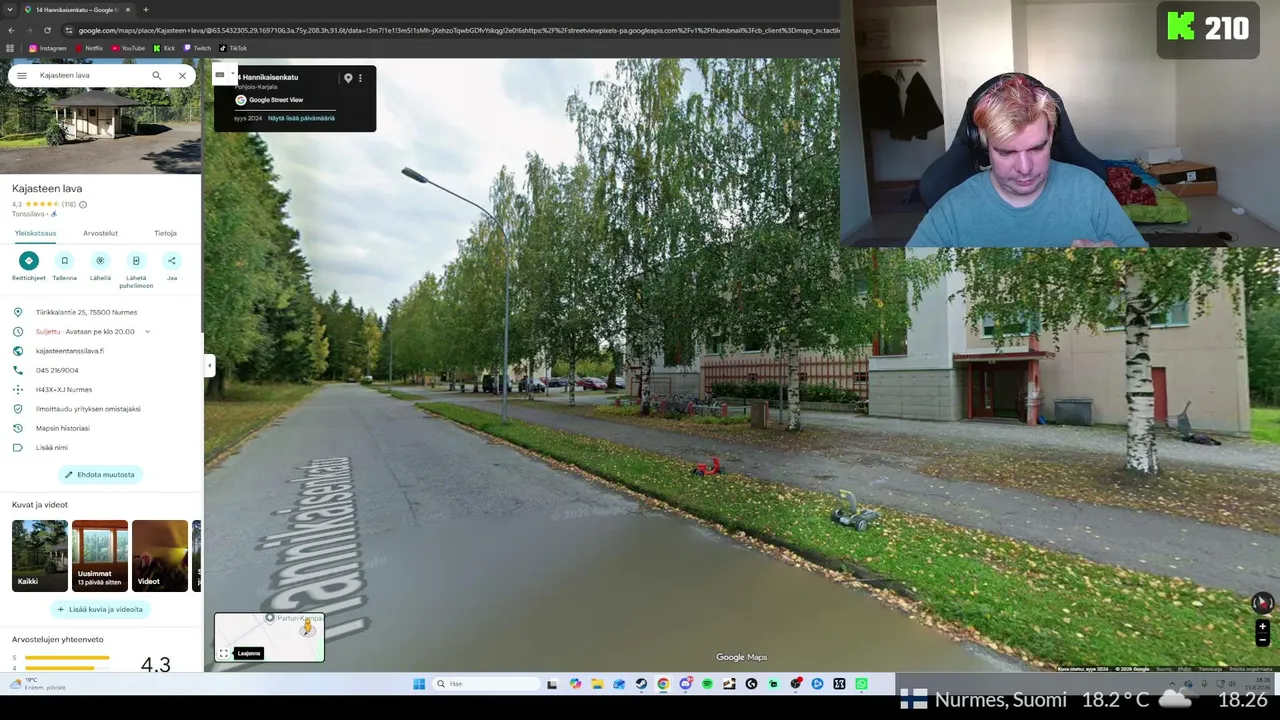Screen dimensions: 1280x720
Task: Open the keyboard input tool icon
Action: click(x=220, y=75)
